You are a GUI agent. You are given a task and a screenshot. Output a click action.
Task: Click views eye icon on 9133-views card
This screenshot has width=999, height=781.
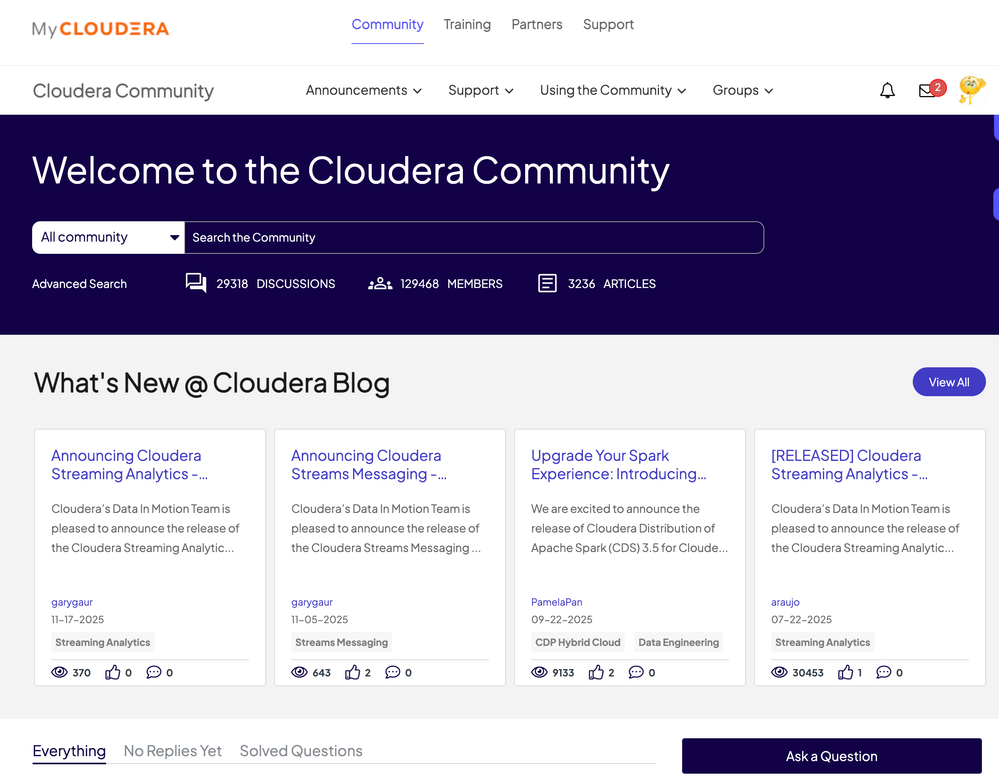[539, 672]
